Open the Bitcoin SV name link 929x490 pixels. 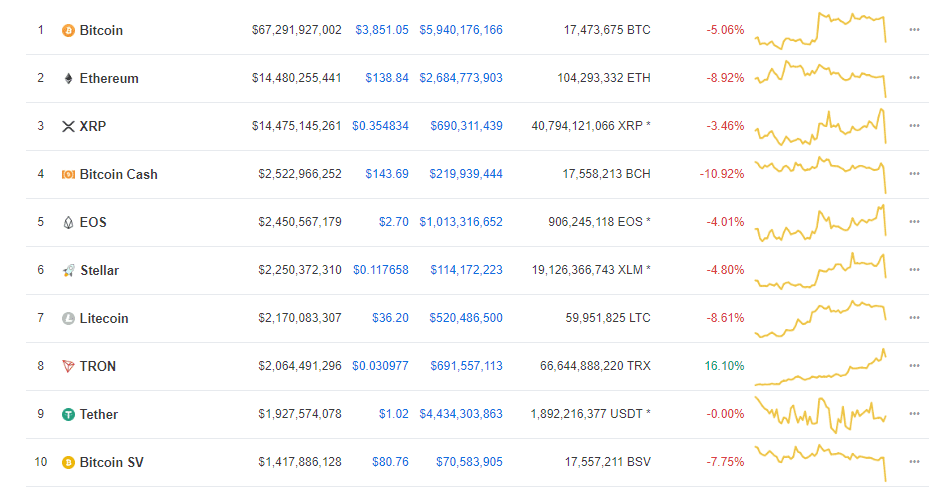111,462
